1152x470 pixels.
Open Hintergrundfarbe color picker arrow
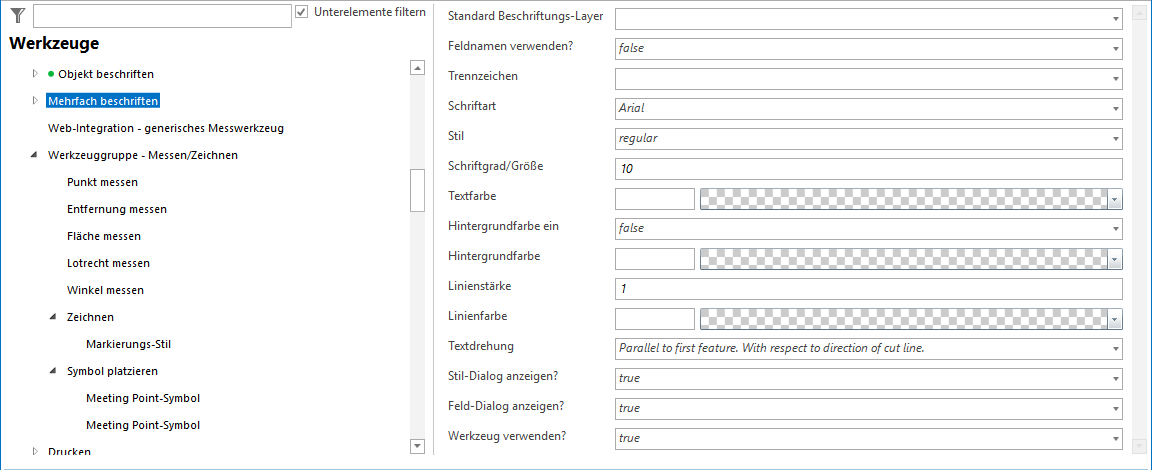point(1114,259)
